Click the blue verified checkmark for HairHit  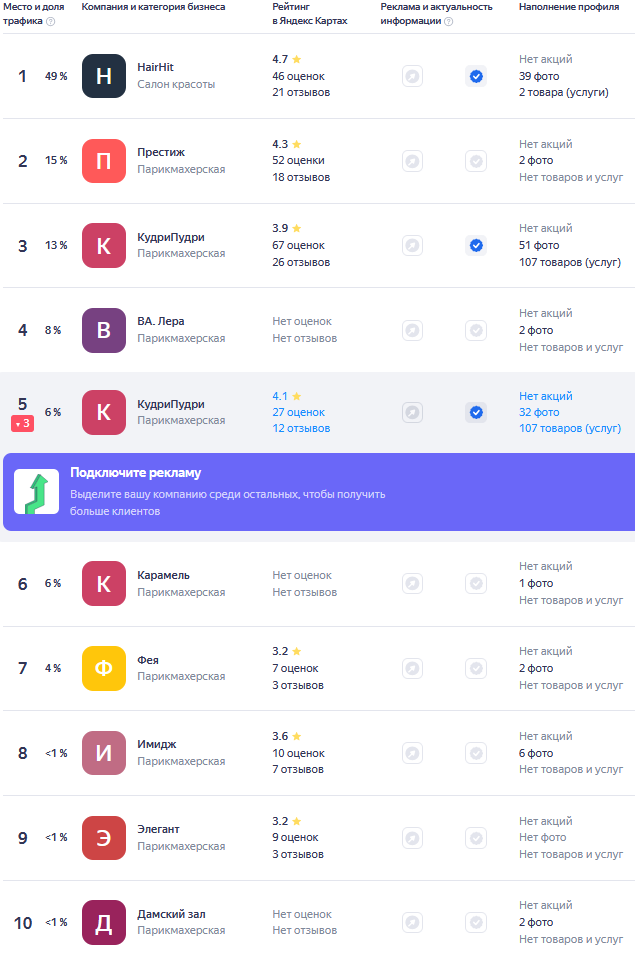coord(476,76)
